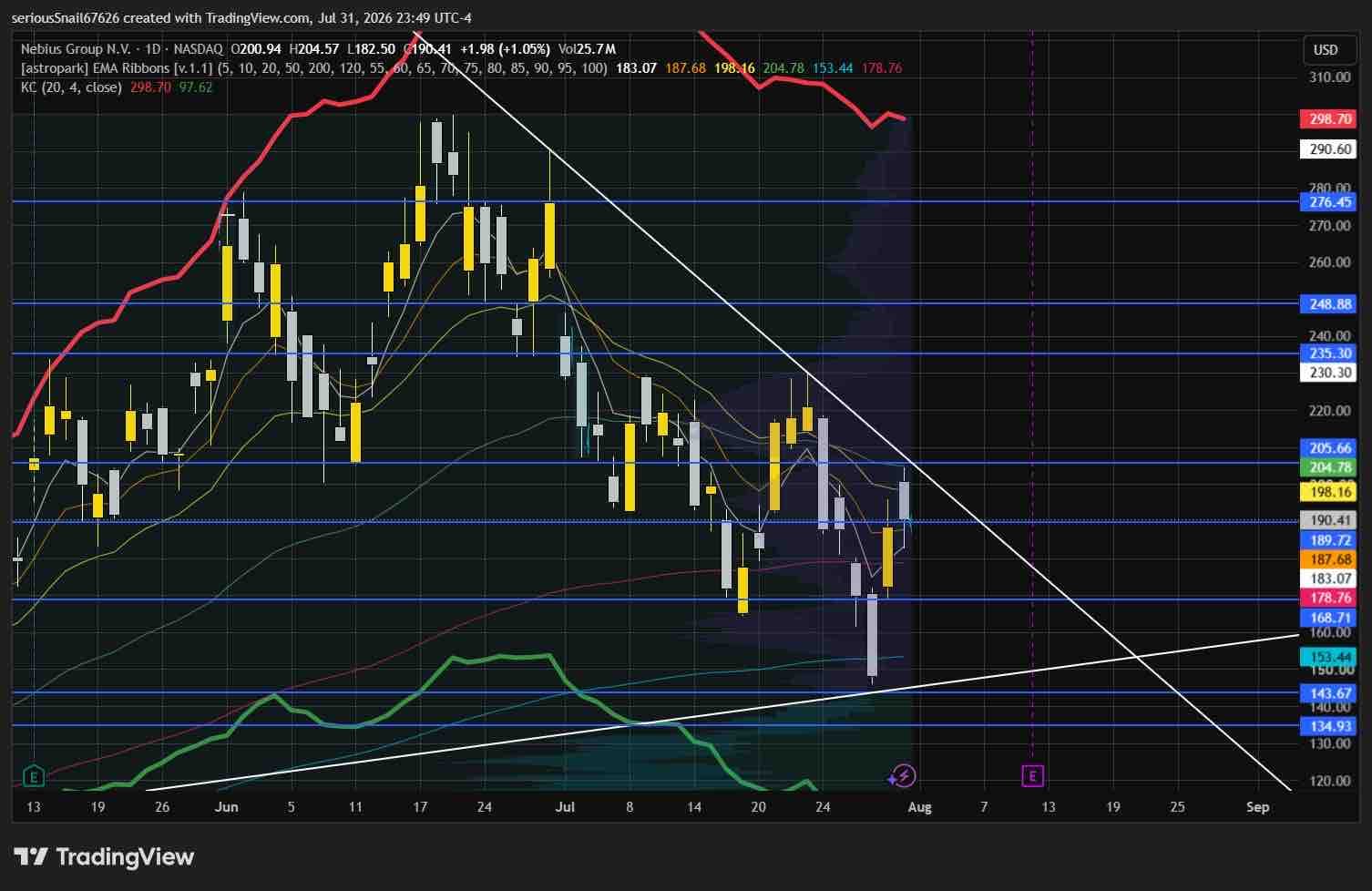Click the blue 248.88 price label
Viewport: 1372px width, 891px height.
coord(1330,303)
